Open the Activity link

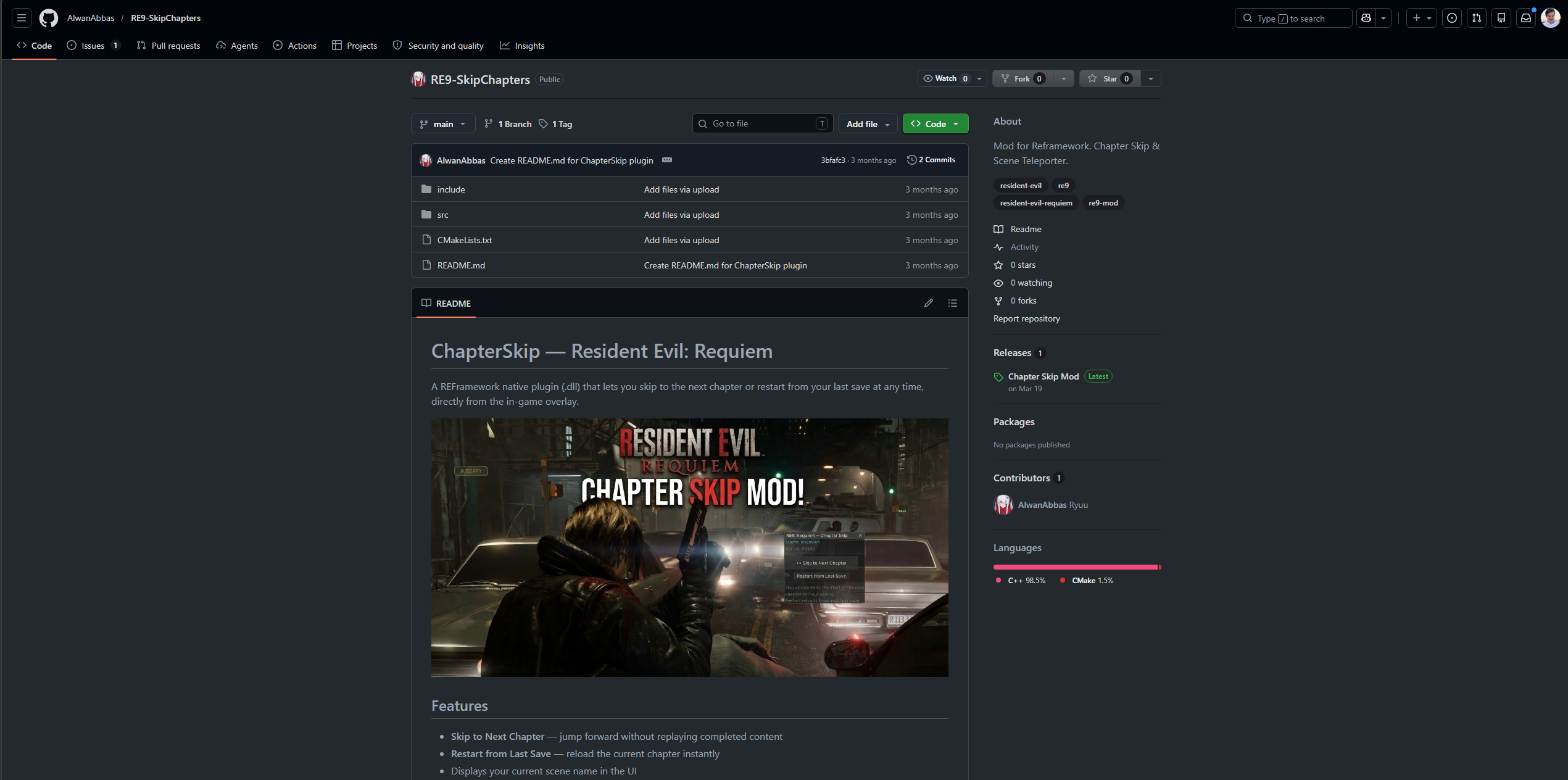pyautogui.click(x=1016, y=247)
